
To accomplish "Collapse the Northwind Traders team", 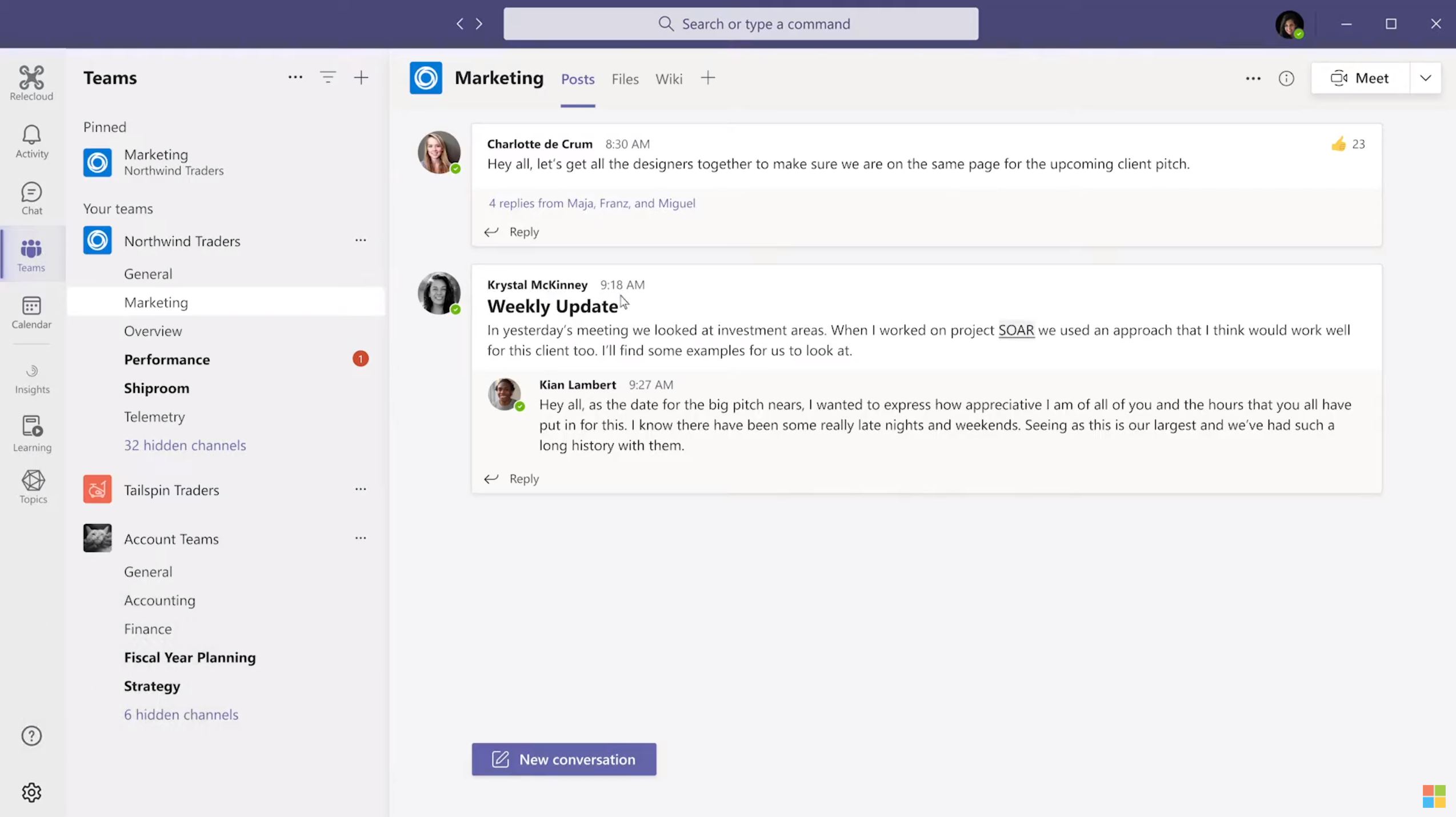I will coord(182,241).
